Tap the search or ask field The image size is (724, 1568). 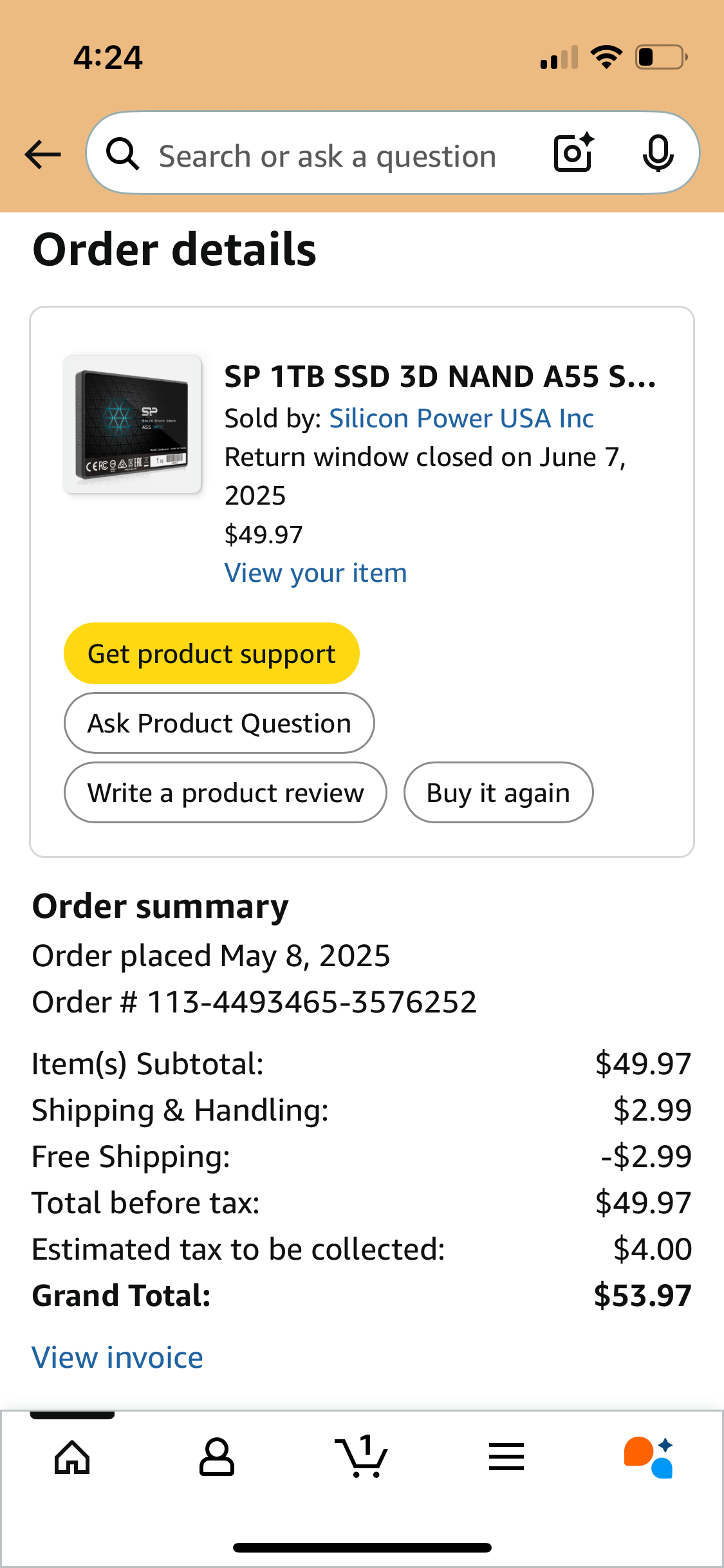328,156
